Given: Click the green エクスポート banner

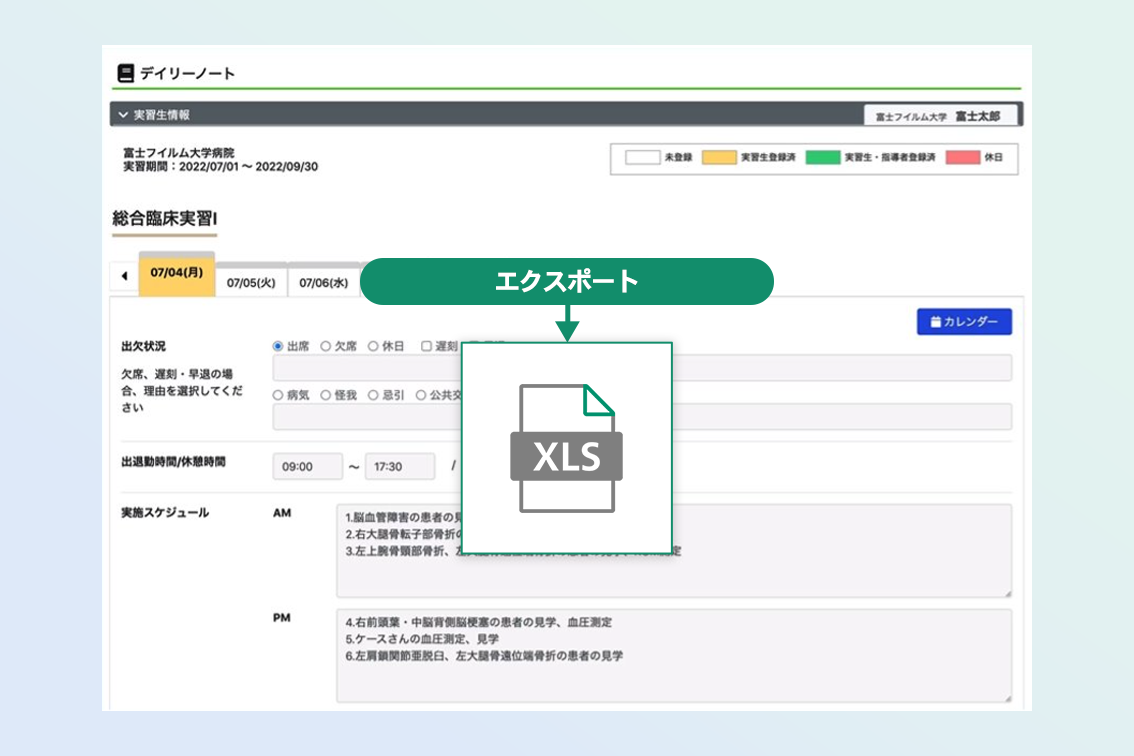Looking at the screenshot, I should coord(567,281).
